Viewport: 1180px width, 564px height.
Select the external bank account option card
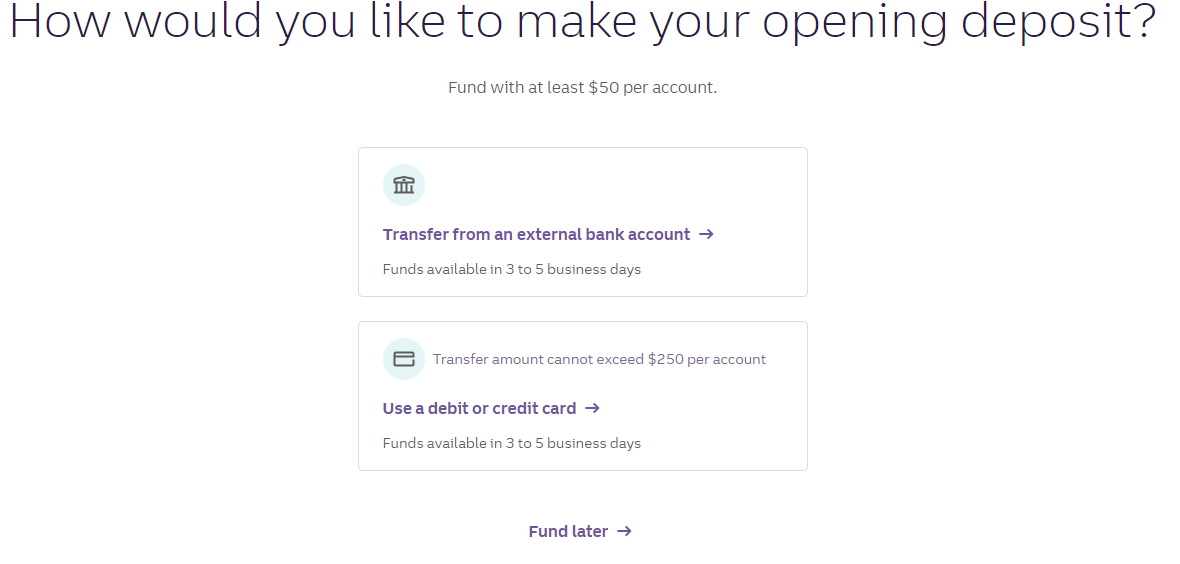[582, 222]
